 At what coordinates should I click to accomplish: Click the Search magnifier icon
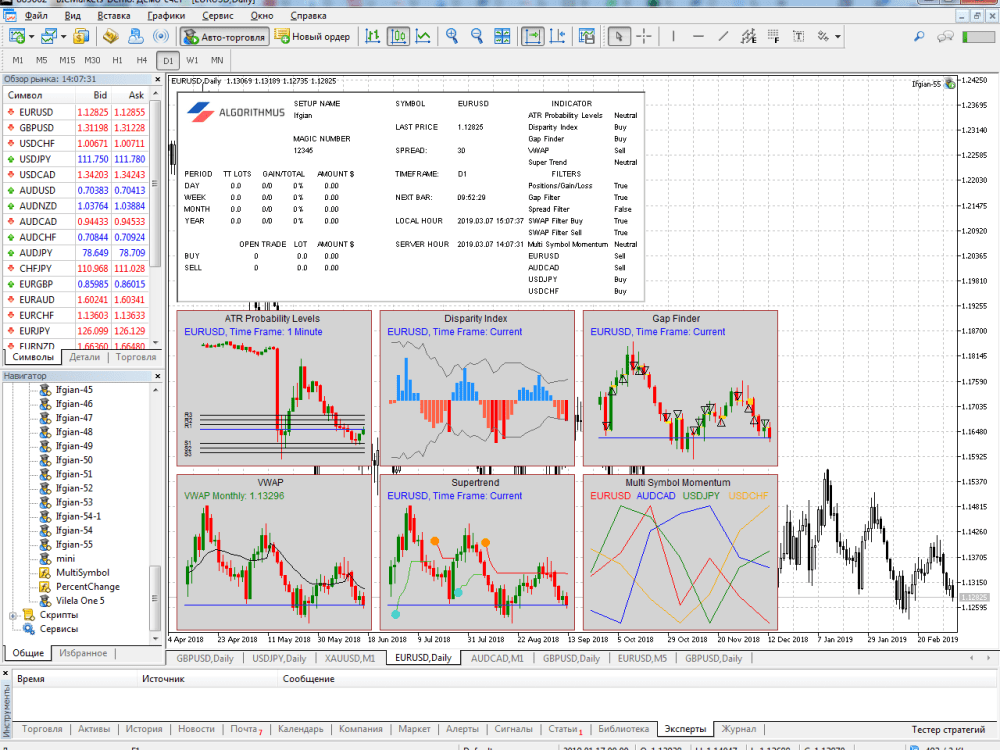[x=919, y=36]
